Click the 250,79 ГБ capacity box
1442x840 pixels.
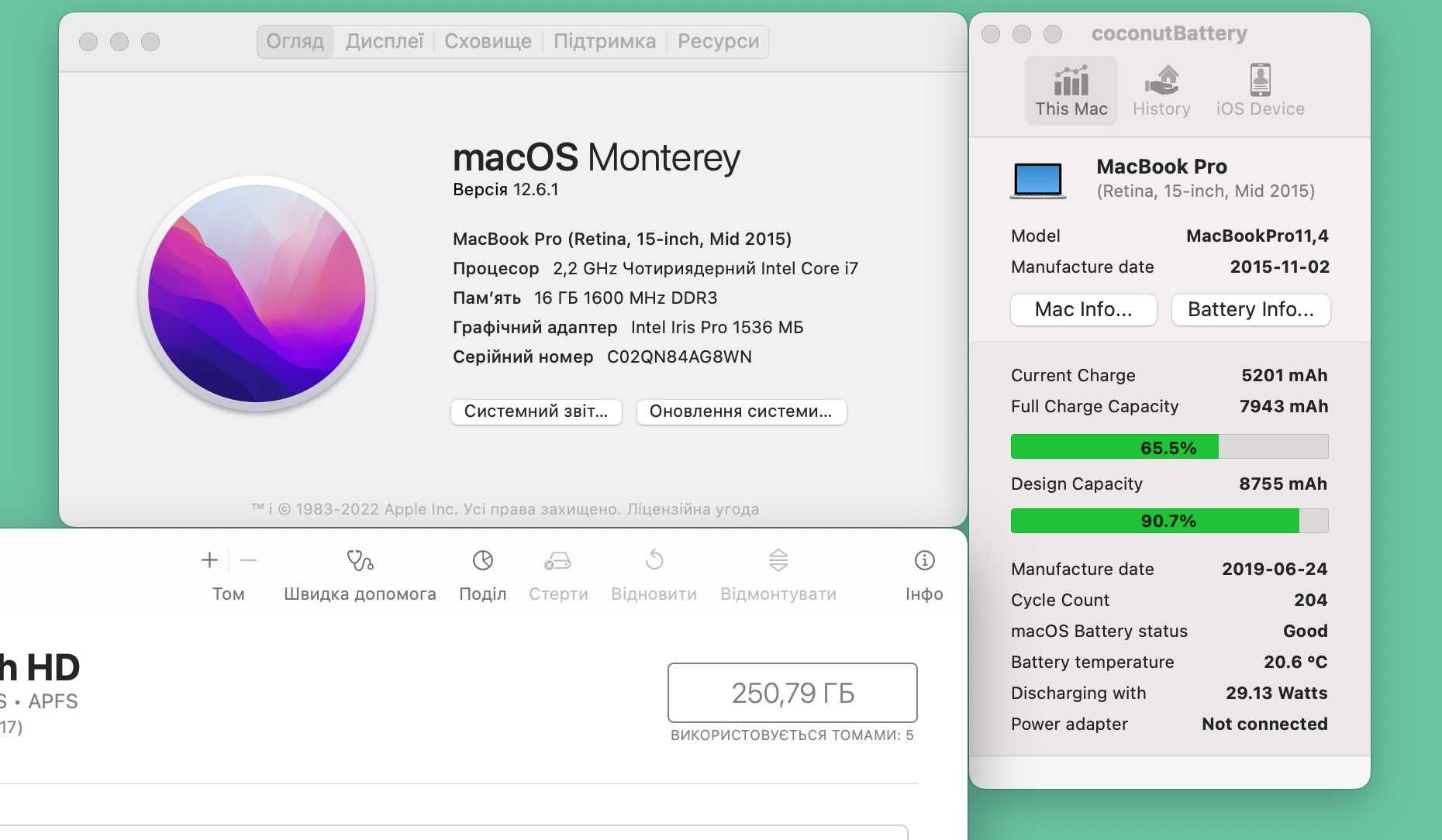click(x=792, y=693)
